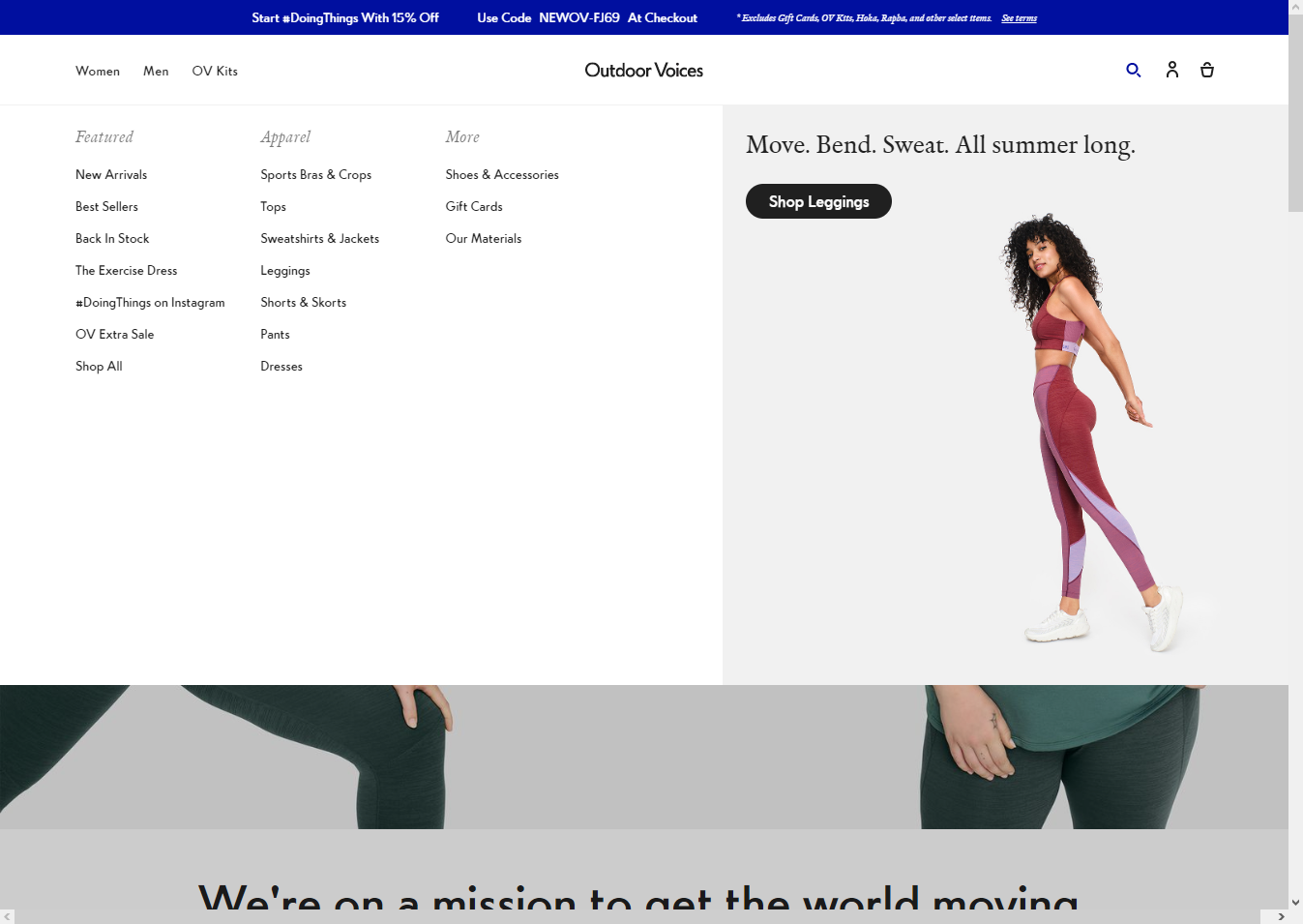
Task: Click the Outdoor Voices logo
Action: (x=644, y=71)
